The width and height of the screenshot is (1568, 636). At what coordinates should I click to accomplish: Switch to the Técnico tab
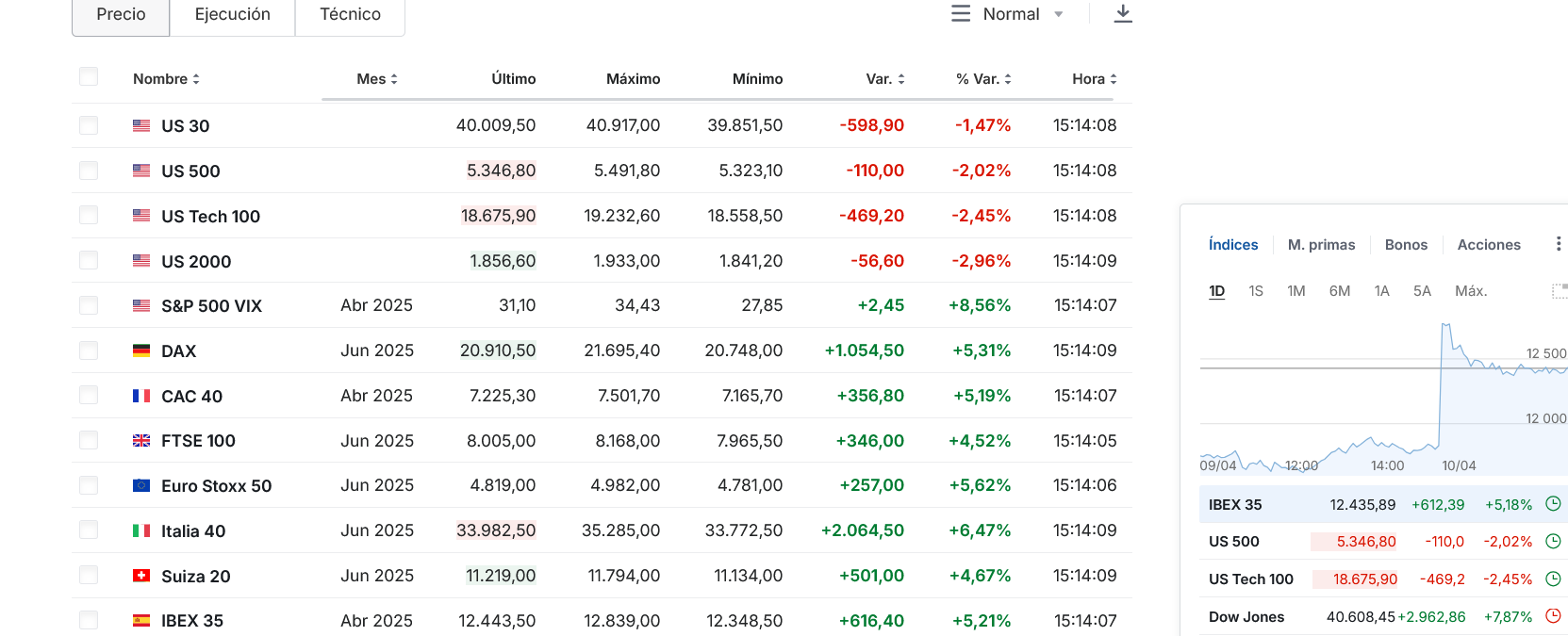click(x=350, y=14)
